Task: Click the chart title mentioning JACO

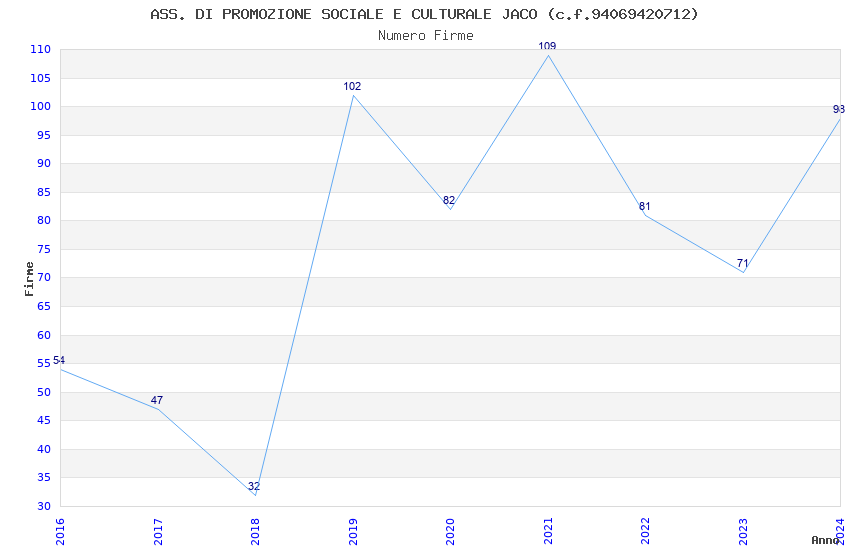Action: point(424,14)
